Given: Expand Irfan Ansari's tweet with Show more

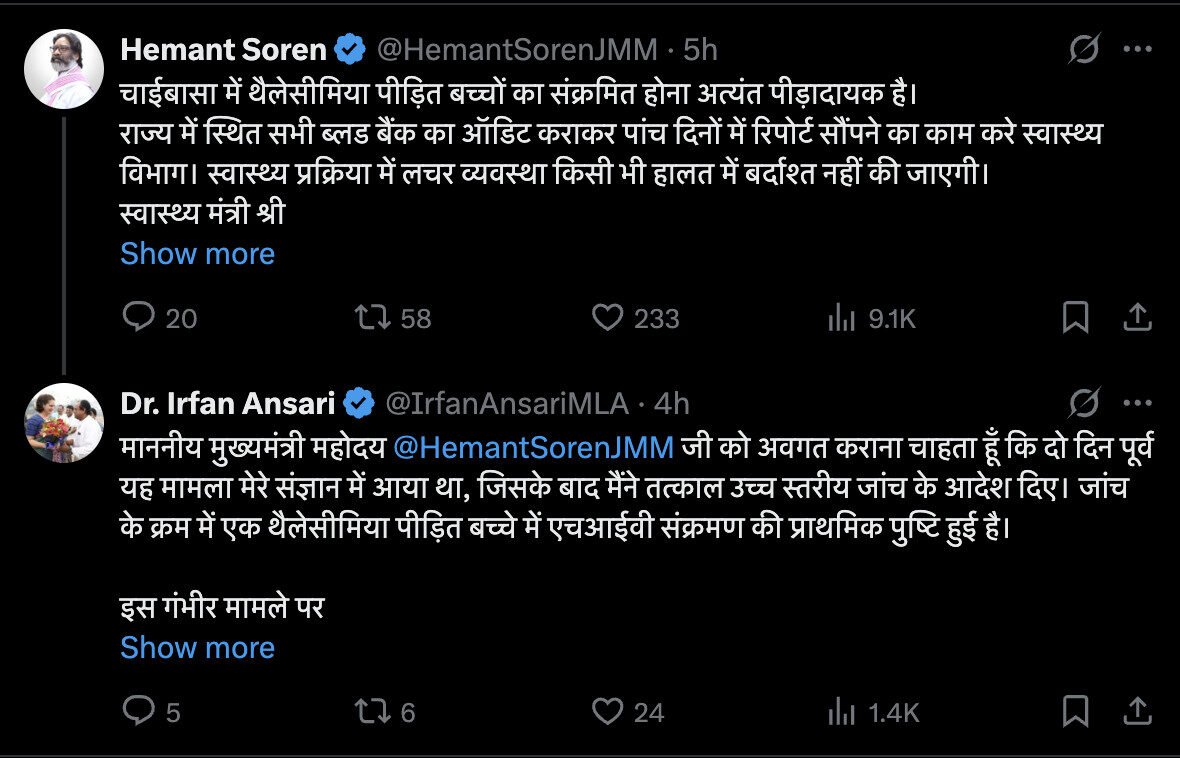Looking at the screenshot, I should (196, 647).
